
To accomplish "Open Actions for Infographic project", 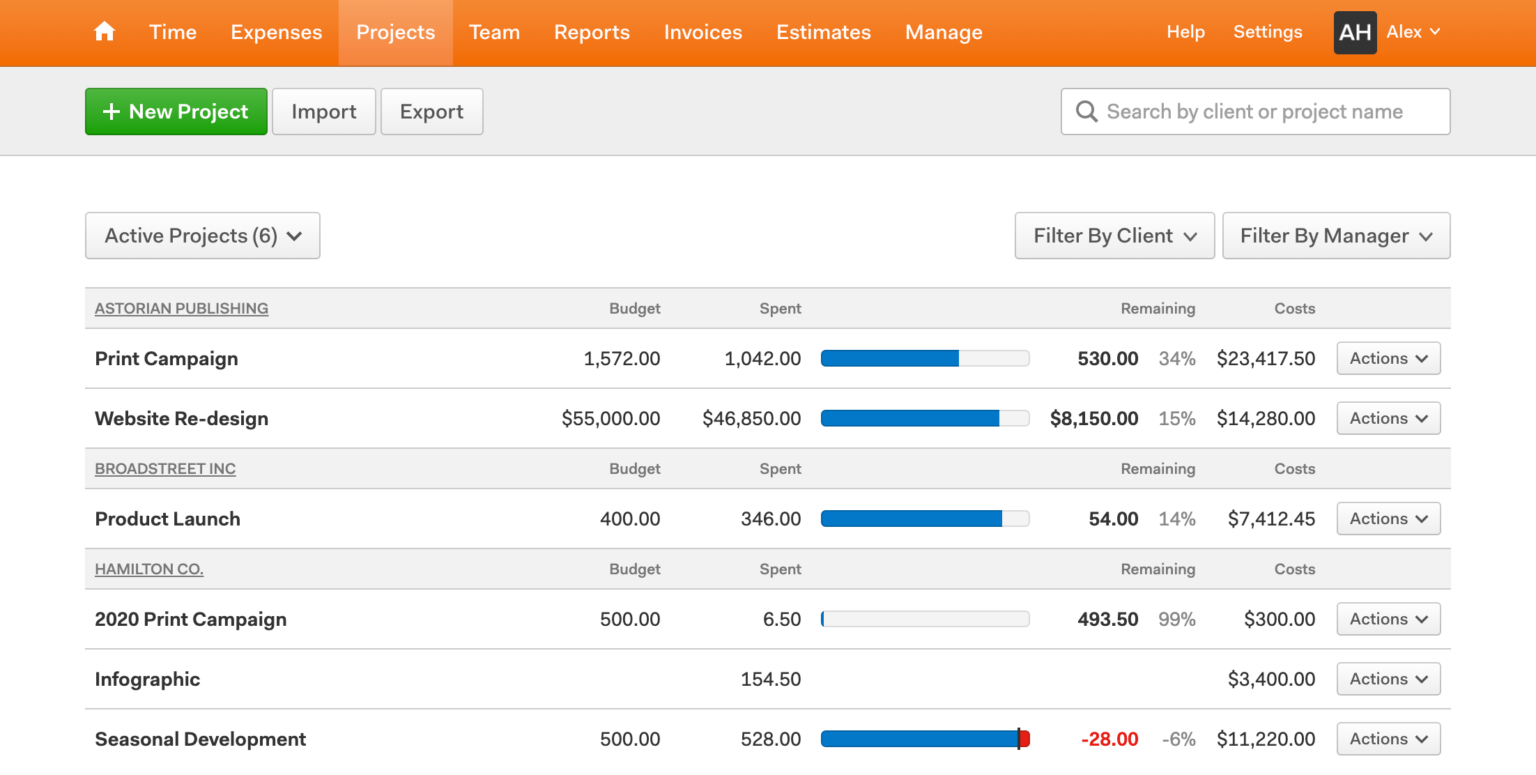I will tap(1388, 678).
